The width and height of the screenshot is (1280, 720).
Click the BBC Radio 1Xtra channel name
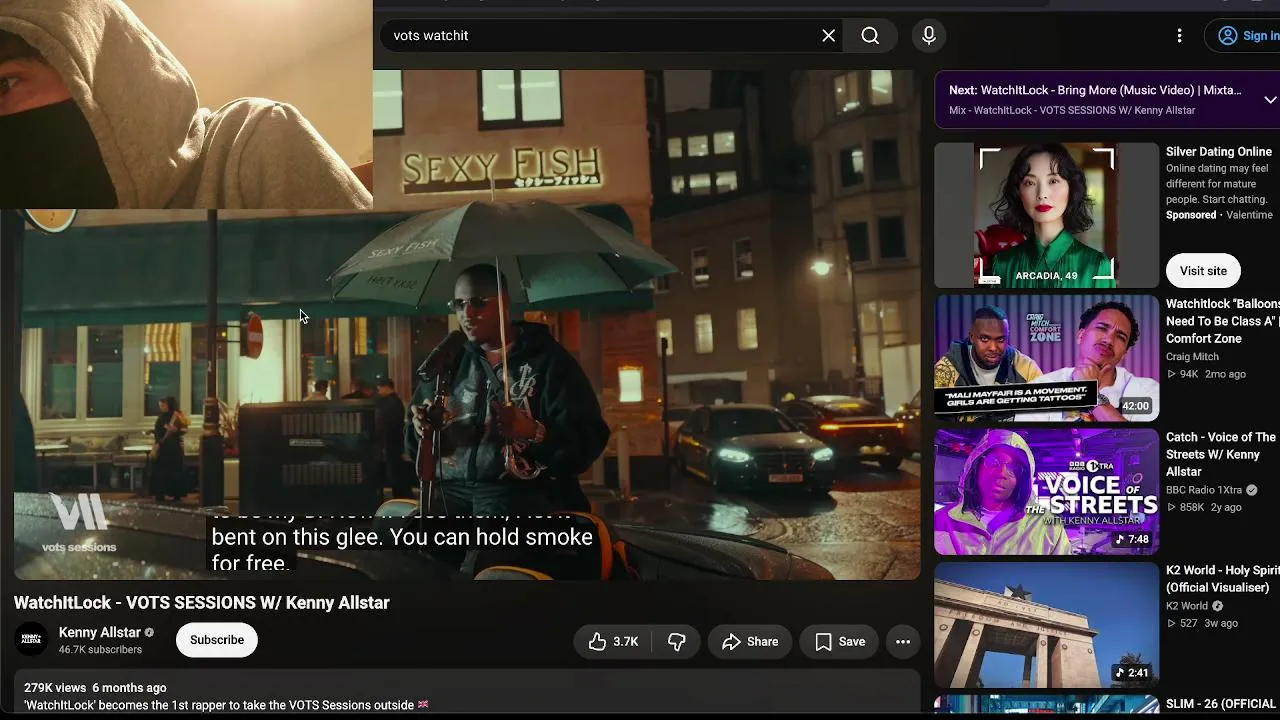(x=1204, y=490)
